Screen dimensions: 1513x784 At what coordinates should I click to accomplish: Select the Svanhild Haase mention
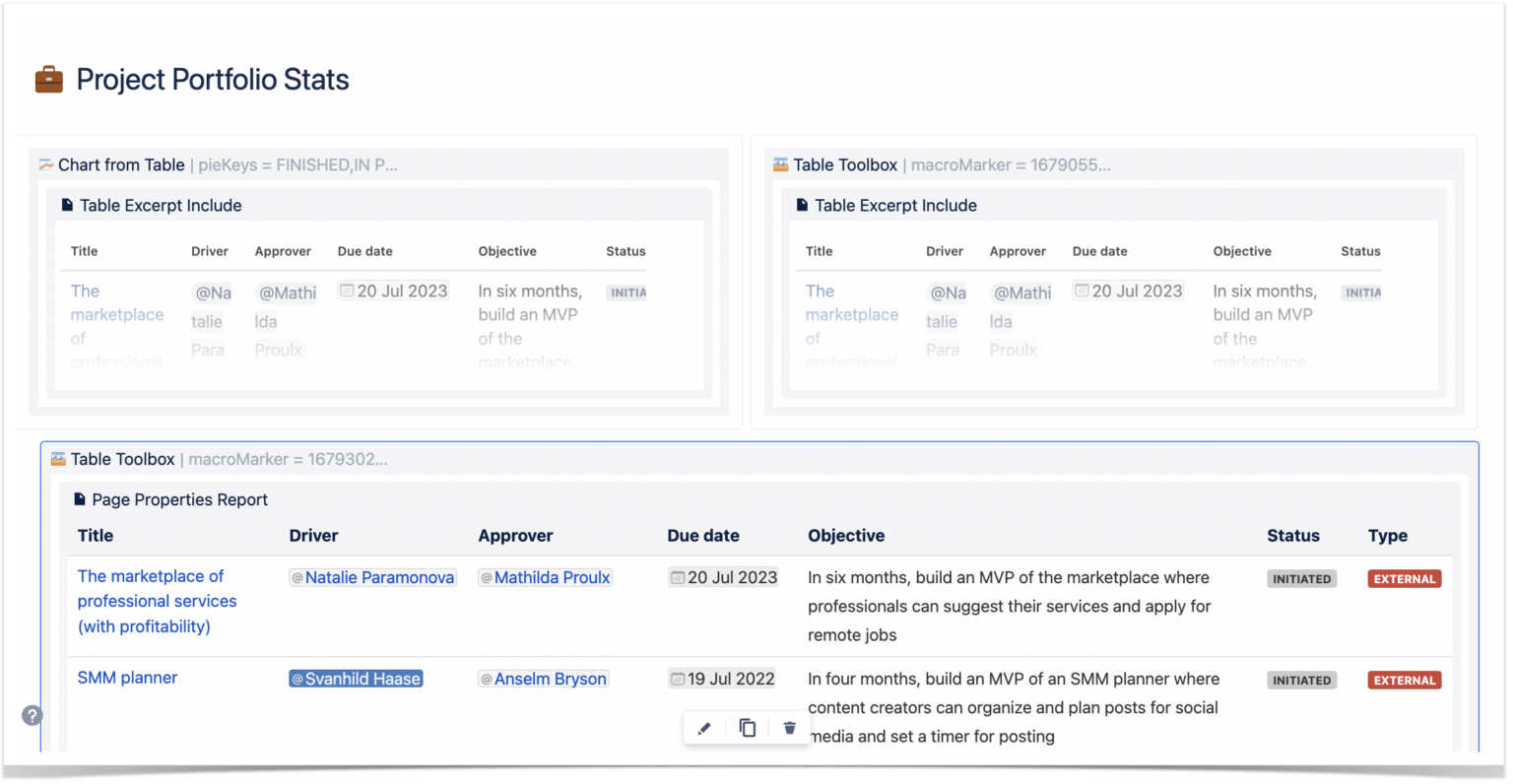356,678
